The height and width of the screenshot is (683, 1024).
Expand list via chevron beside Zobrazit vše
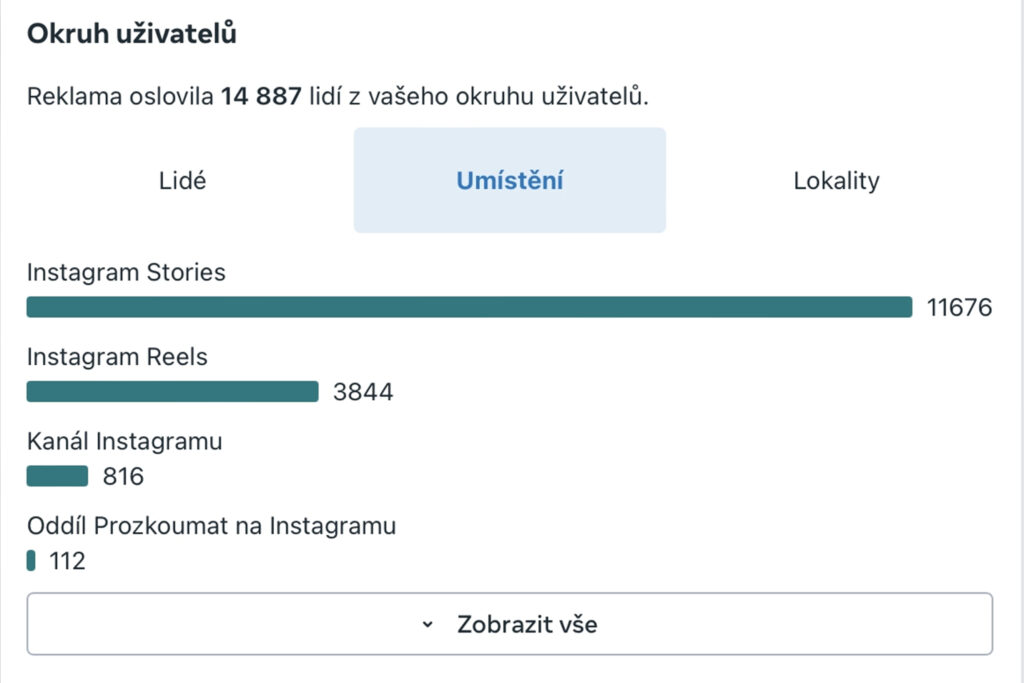click(428, 625)
